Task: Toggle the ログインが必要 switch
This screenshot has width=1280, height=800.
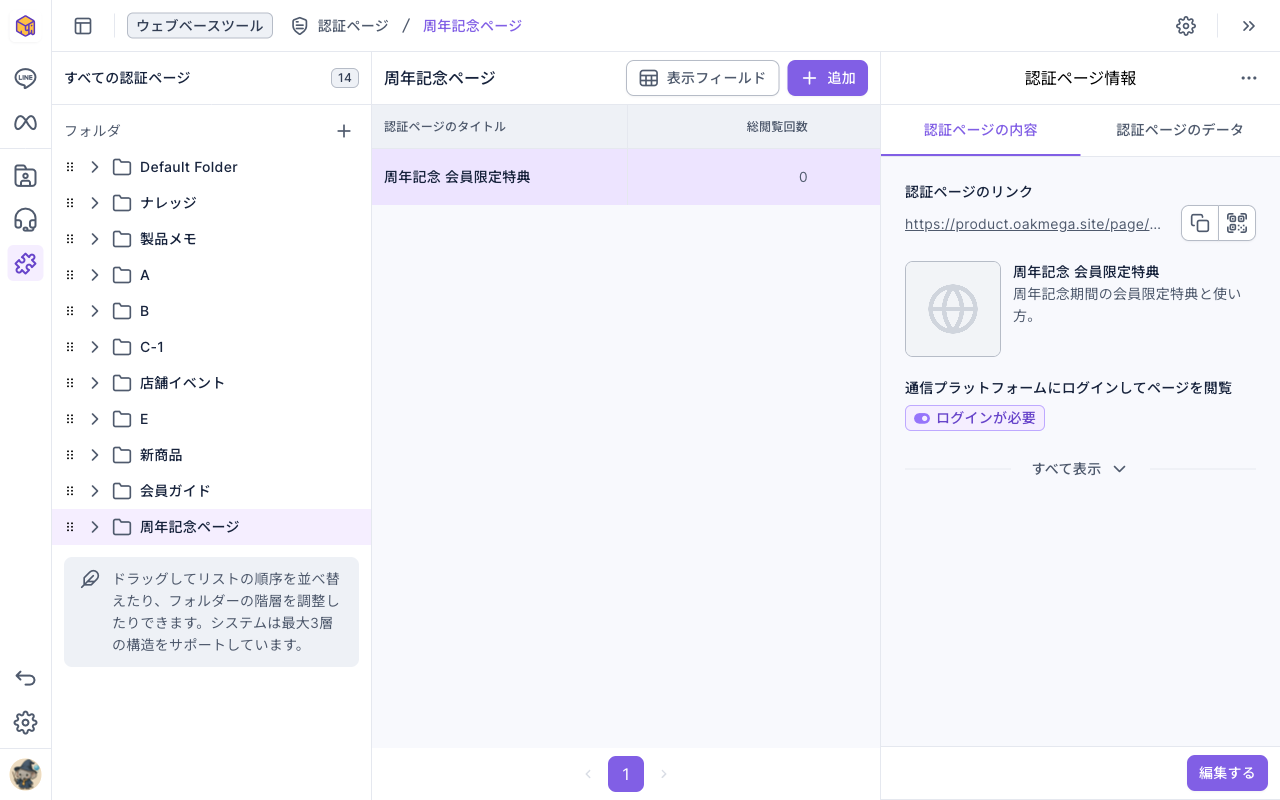Action: coord(922,418)
